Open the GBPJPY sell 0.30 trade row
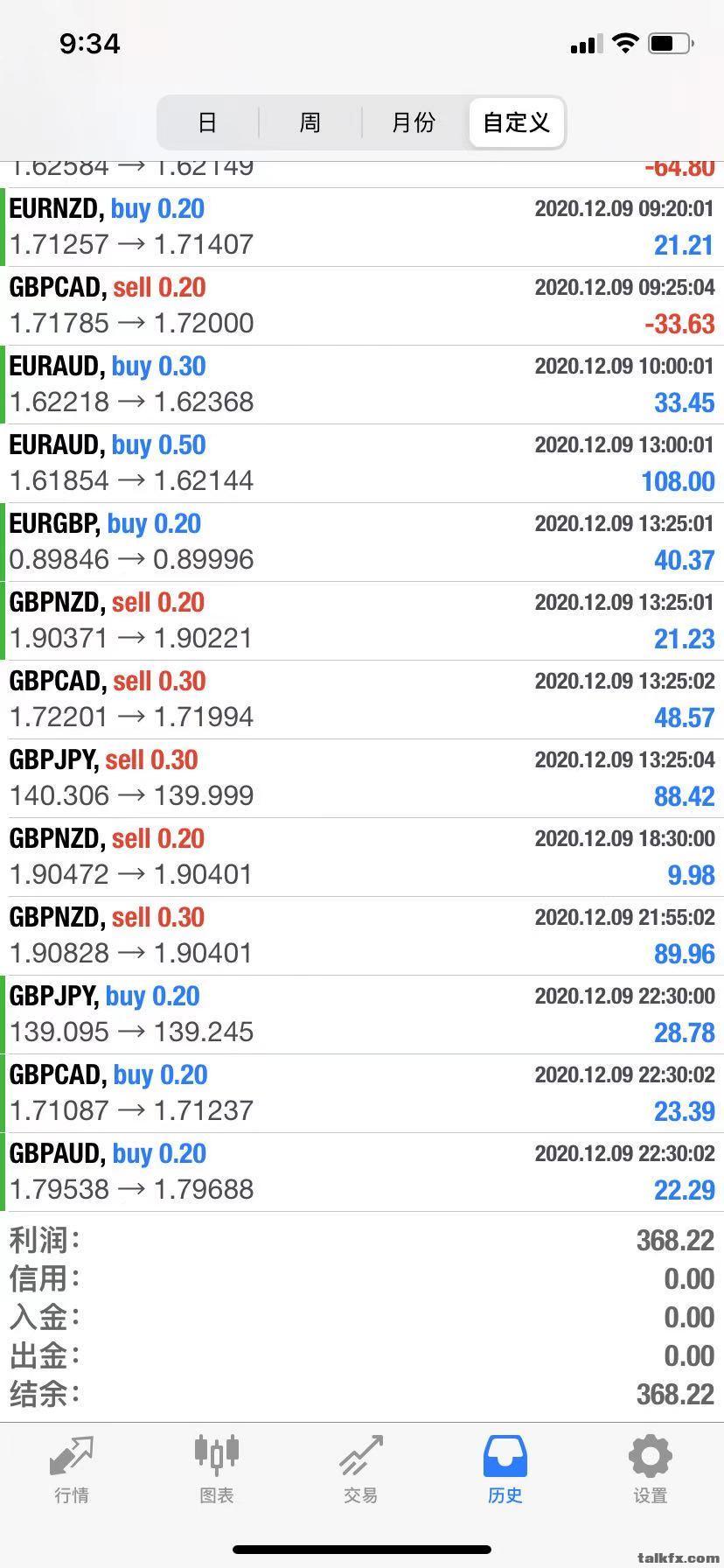 (362, 779)
